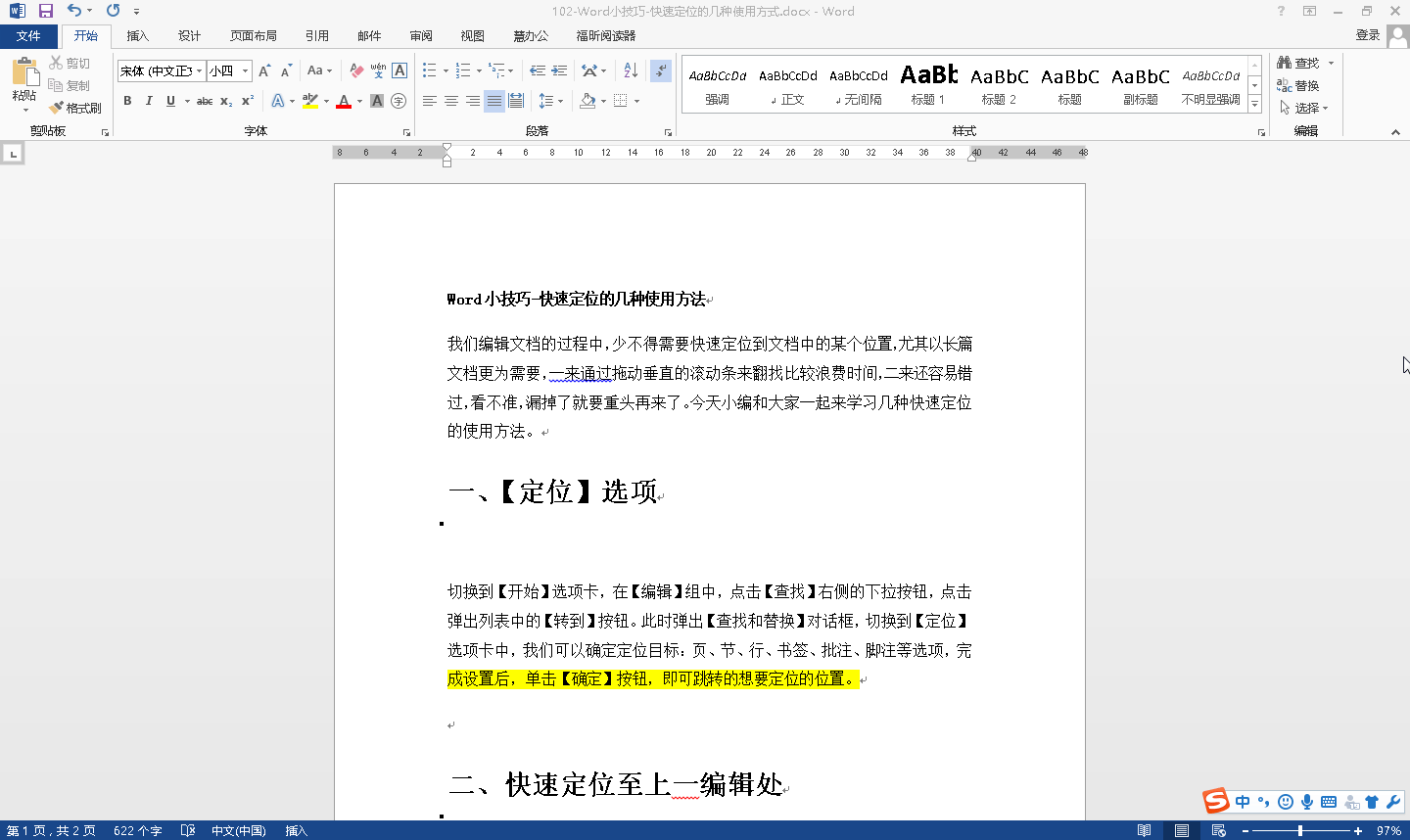Apply the 副标题 subtitle style
Screen dimensions: 1410x840
[1140, 85]
